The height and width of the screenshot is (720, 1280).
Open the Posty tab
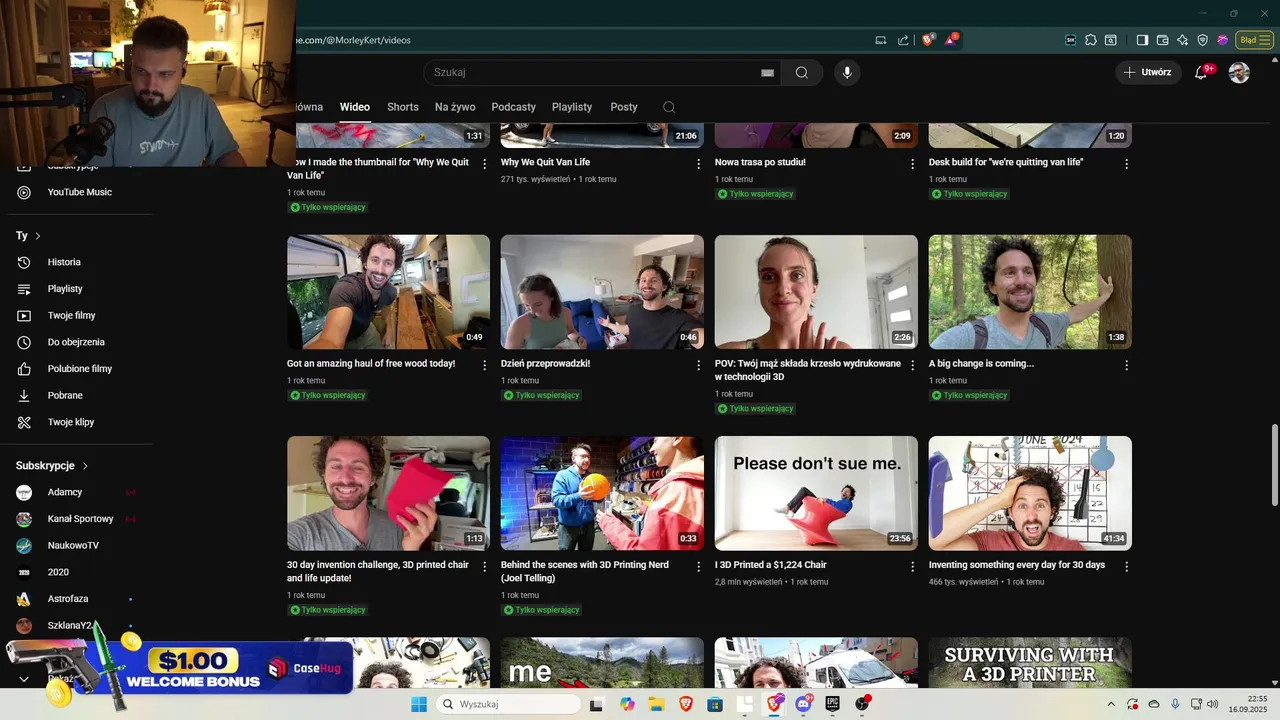[x=624, y=107]
